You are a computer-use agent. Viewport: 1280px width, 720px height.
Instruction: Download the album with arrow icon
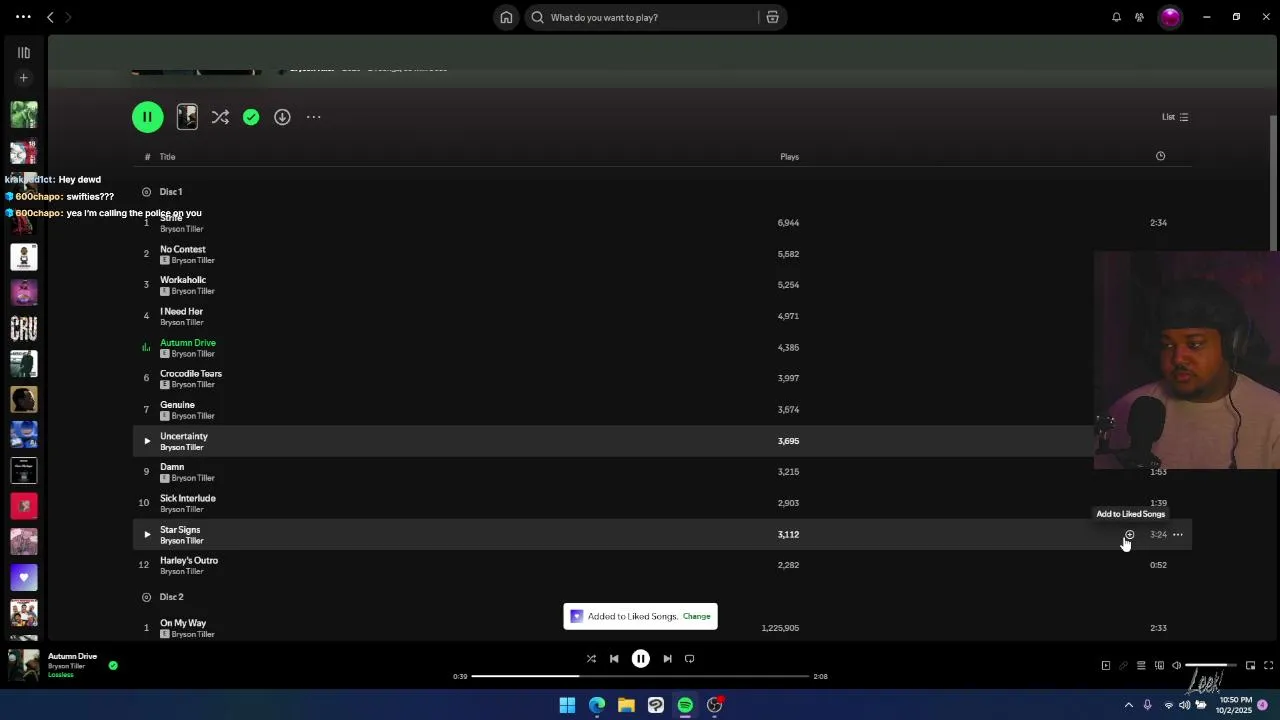click(x=282, y=117)
